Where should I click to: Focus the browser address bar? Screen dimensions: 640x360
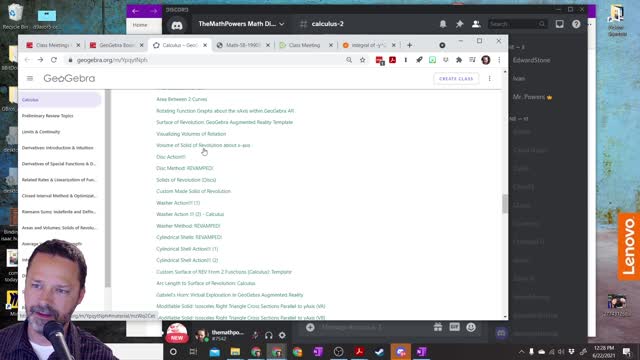point(204,60)
